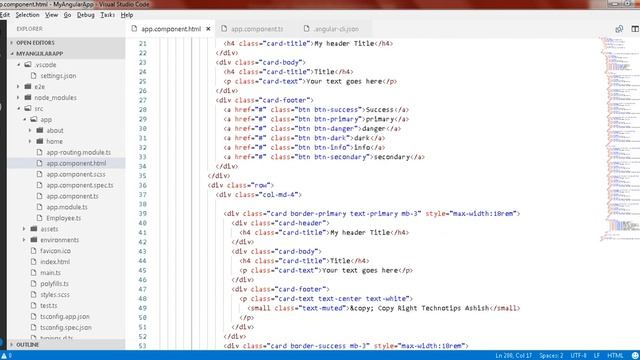Click the EXPLORER panel title
Image resolution: width=640 pixels, height=360 pixels.
29,29
